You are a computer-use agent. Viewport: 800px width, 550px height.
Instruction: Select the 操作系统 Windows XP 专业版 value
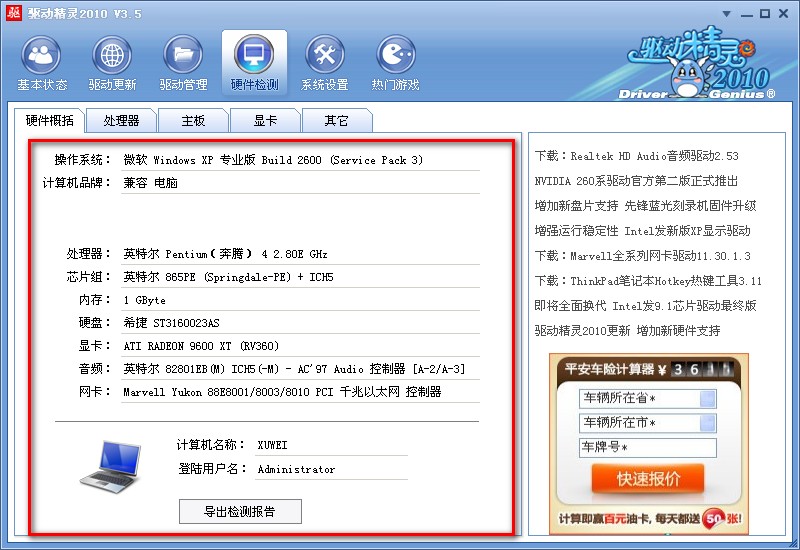click(273, 160)
